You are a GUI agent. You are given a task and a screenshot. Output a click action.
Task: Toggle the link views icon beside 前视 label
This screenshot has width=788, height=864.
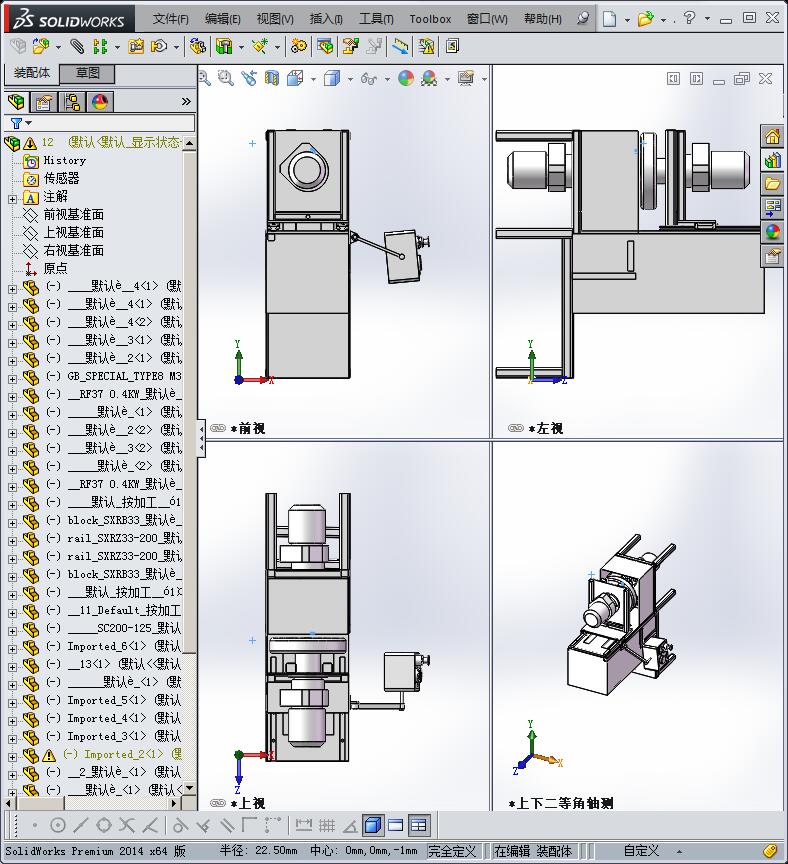pyautogui.click(x=218, y=428)
